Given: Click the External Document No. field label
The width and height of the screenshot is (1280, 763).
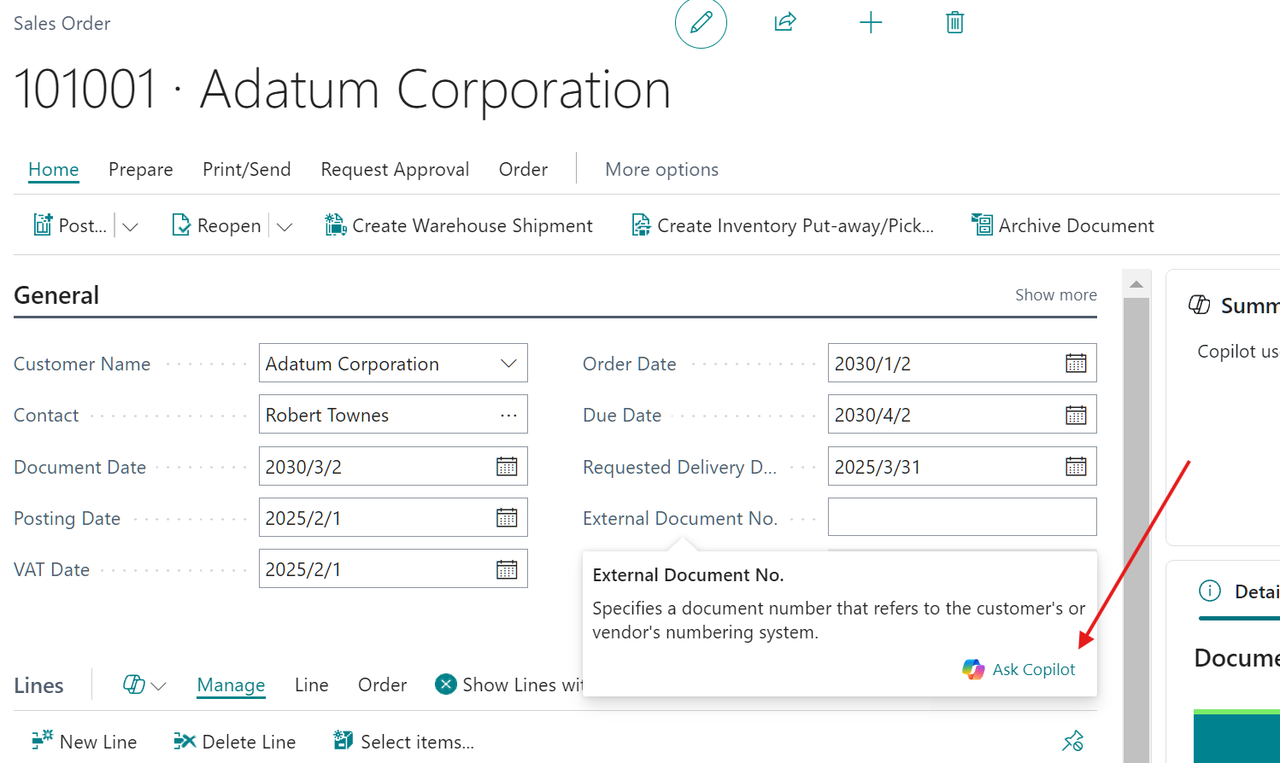Looking at the screenshot, I should (680, 518).
